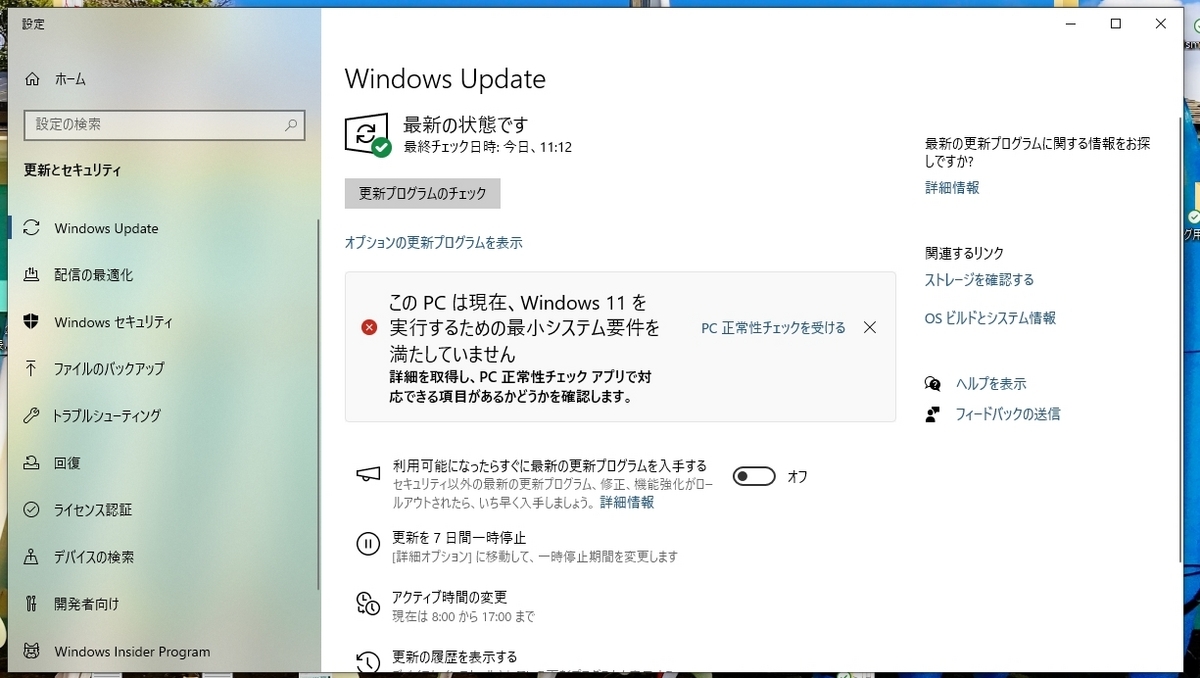Image resolution: width=1200 pixels, height=678 pixels.
Task: Select トラブルシューティング in sidebar
Action: pyautogui.click(x=107, y=415)
